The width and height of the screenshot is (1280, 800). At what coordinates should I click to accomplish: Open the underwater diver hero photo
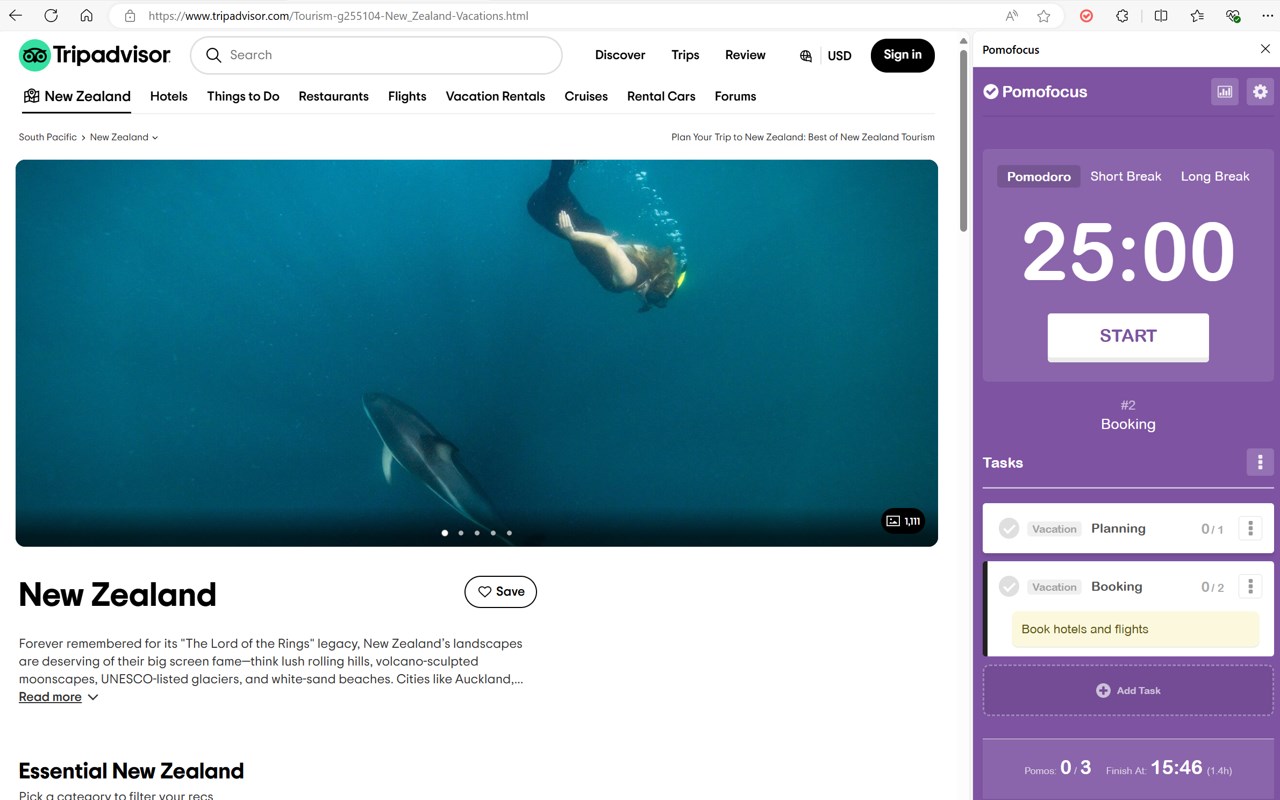tap(477, 353)
